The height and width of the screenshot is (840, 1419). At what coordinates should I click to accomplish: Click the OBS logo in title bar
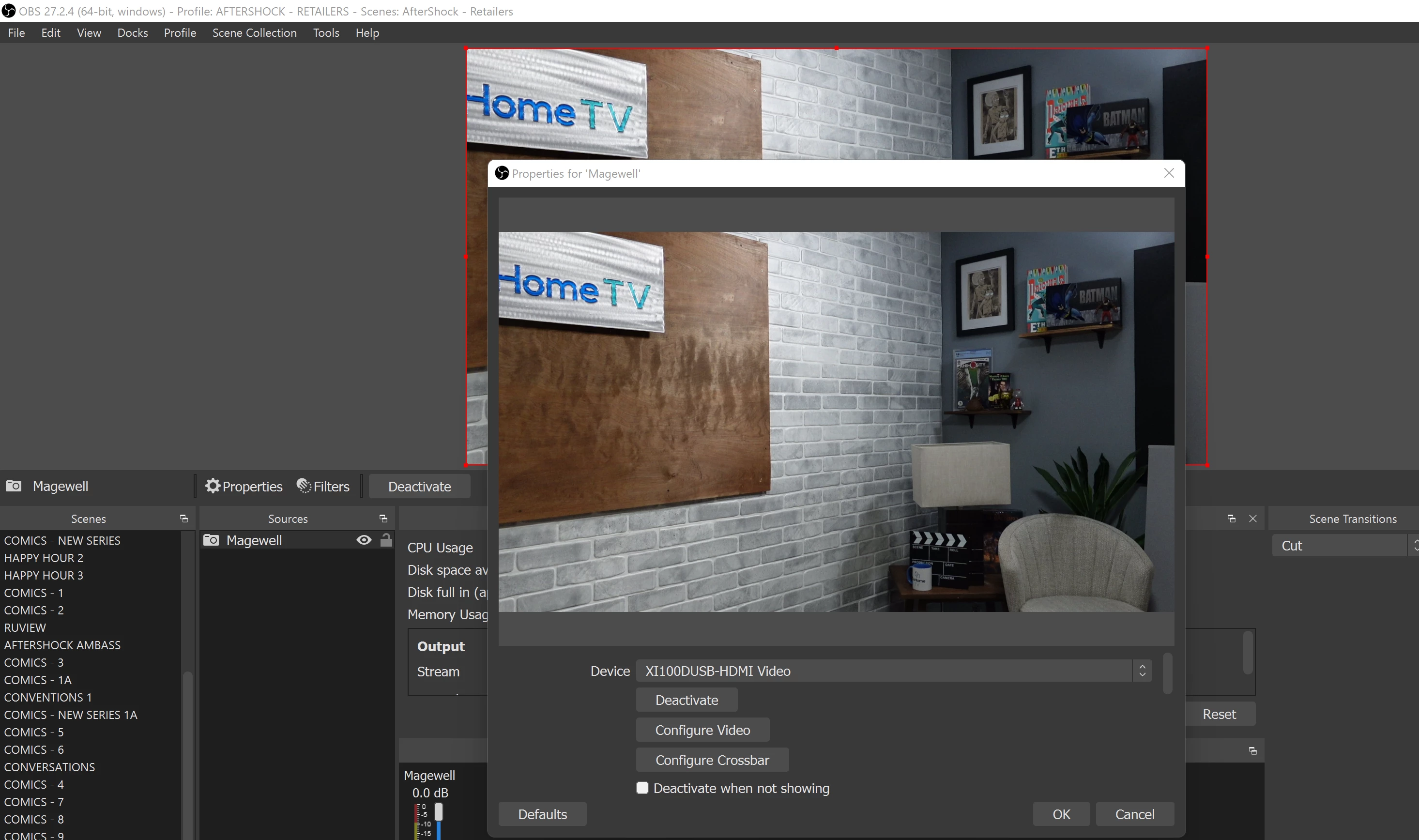(9, 11)
